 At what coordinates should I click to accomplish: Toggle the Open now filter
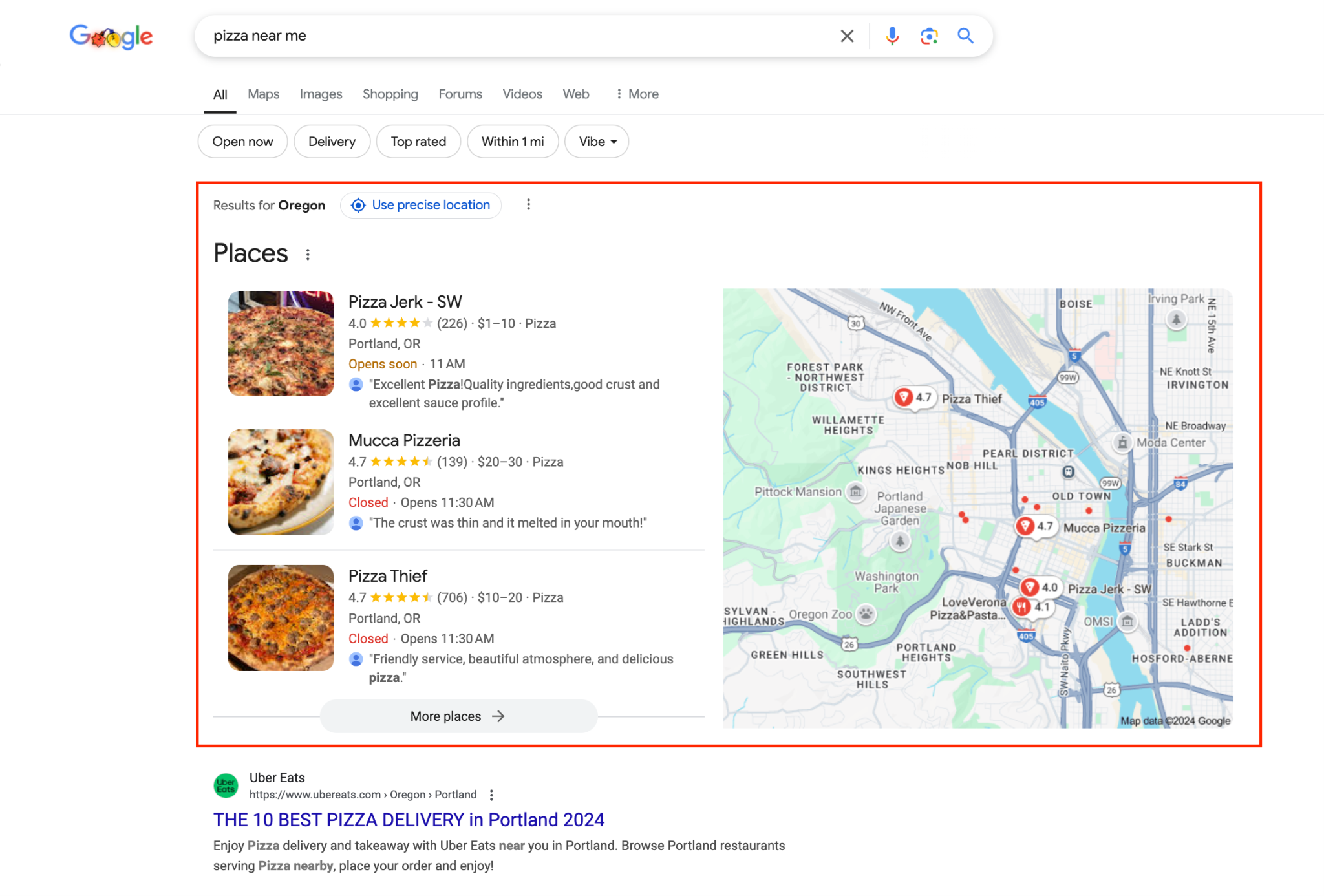[x=242, y=141]
